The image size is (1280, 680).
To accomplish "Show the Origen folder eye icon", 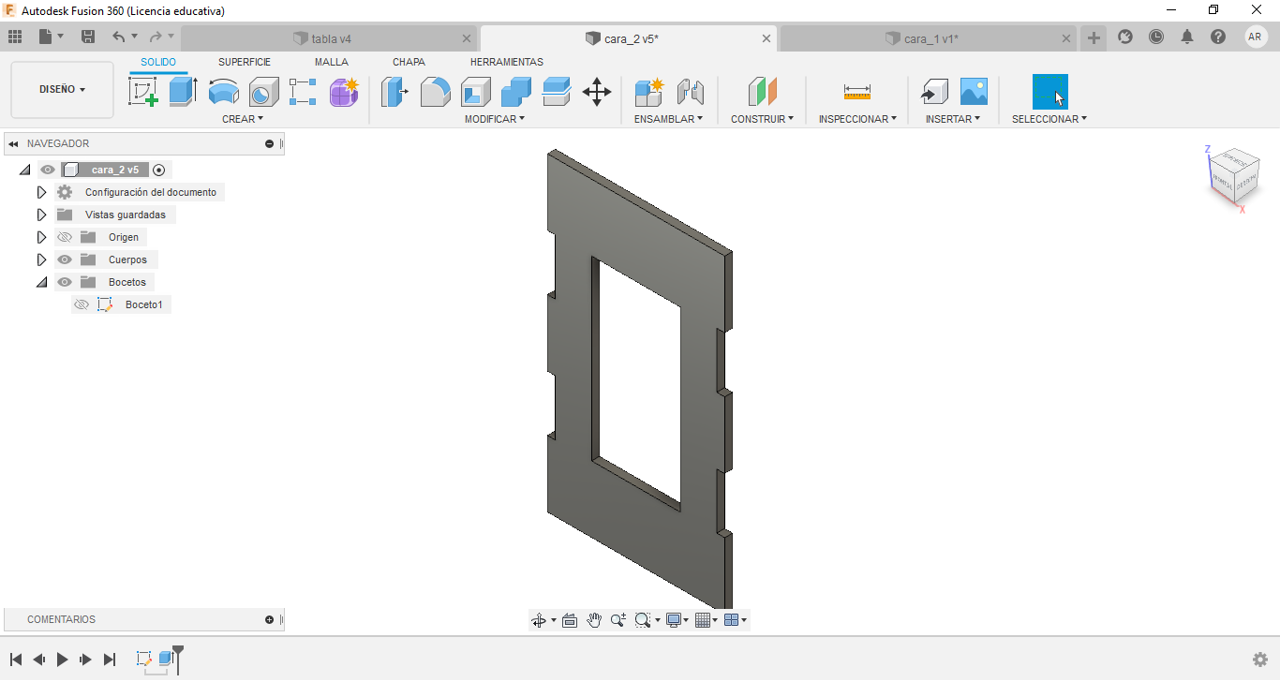I will tap(65, 237).
